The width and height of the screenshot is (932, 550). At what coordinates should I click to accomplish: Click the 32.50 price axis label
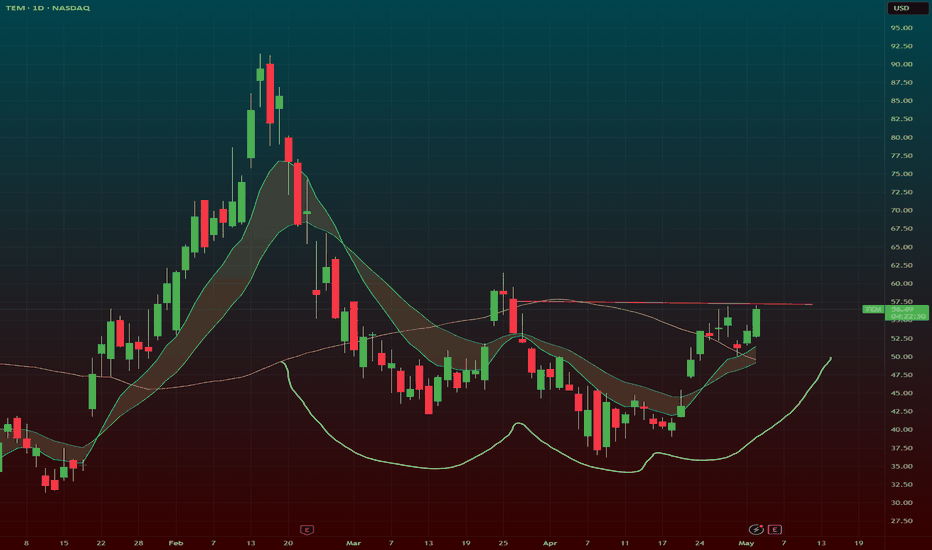click(901, 485)
